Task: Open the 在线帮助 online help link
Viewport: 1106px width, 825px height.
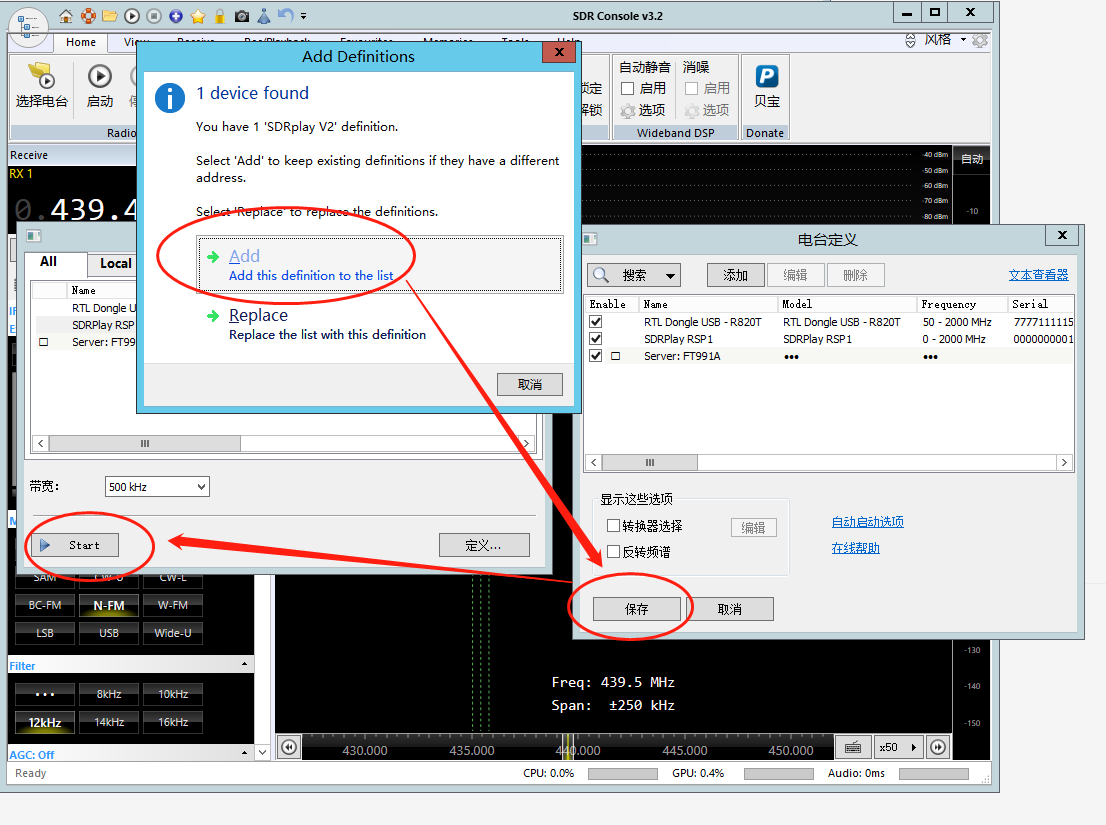Action: tap(856, 548)
